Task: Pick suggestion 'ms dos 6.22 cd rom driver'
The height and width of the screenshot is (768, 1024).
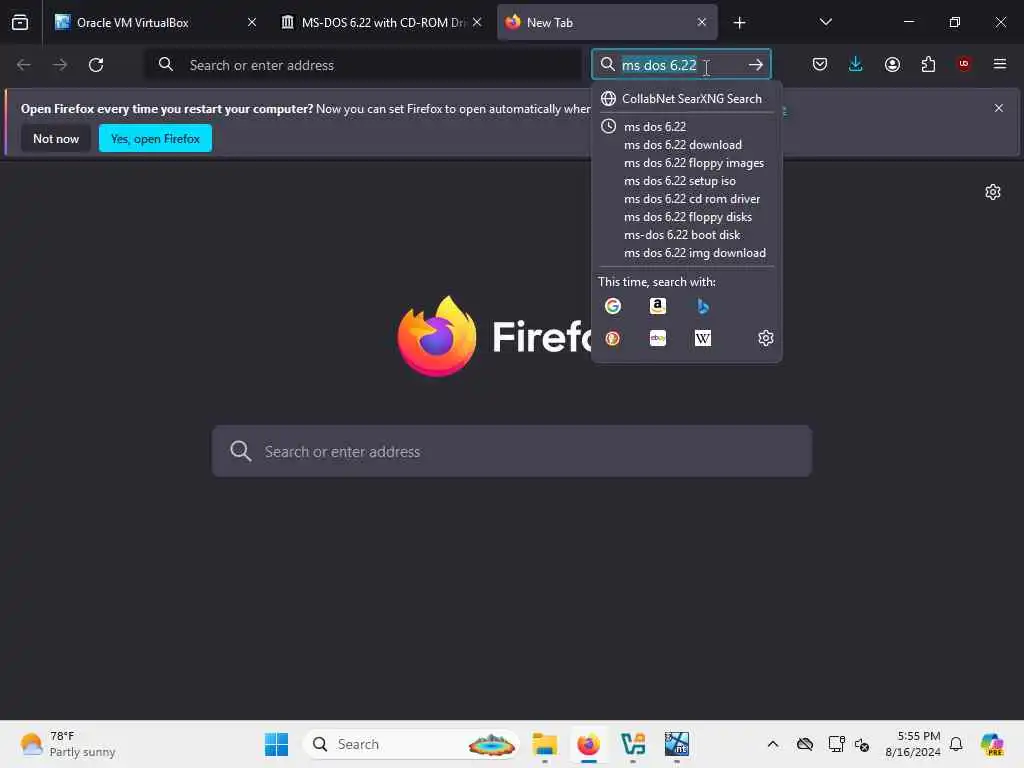Action: coord(686,199)
